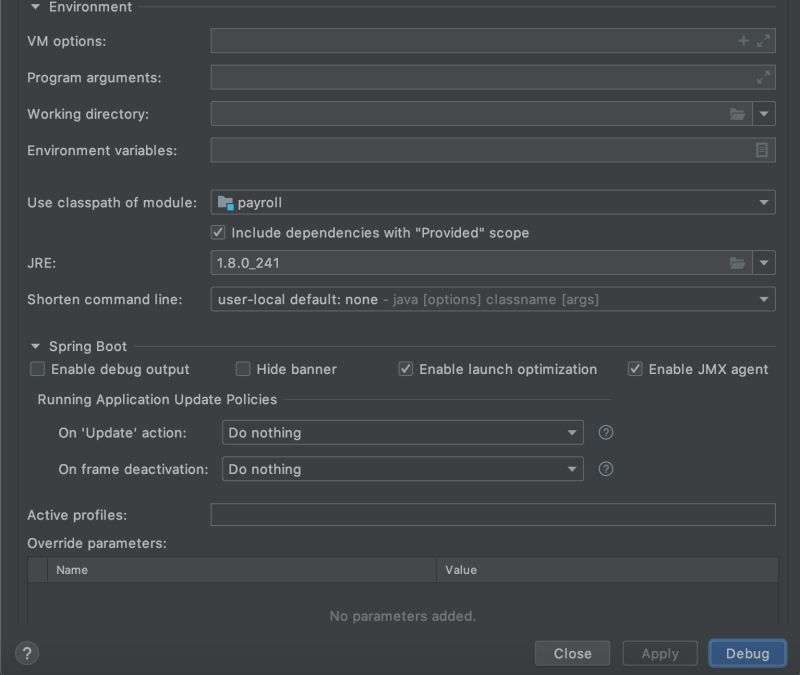Enable the 'Hide banner' option
The width and height of the screenshot is (800, 675).
point(242,368)
